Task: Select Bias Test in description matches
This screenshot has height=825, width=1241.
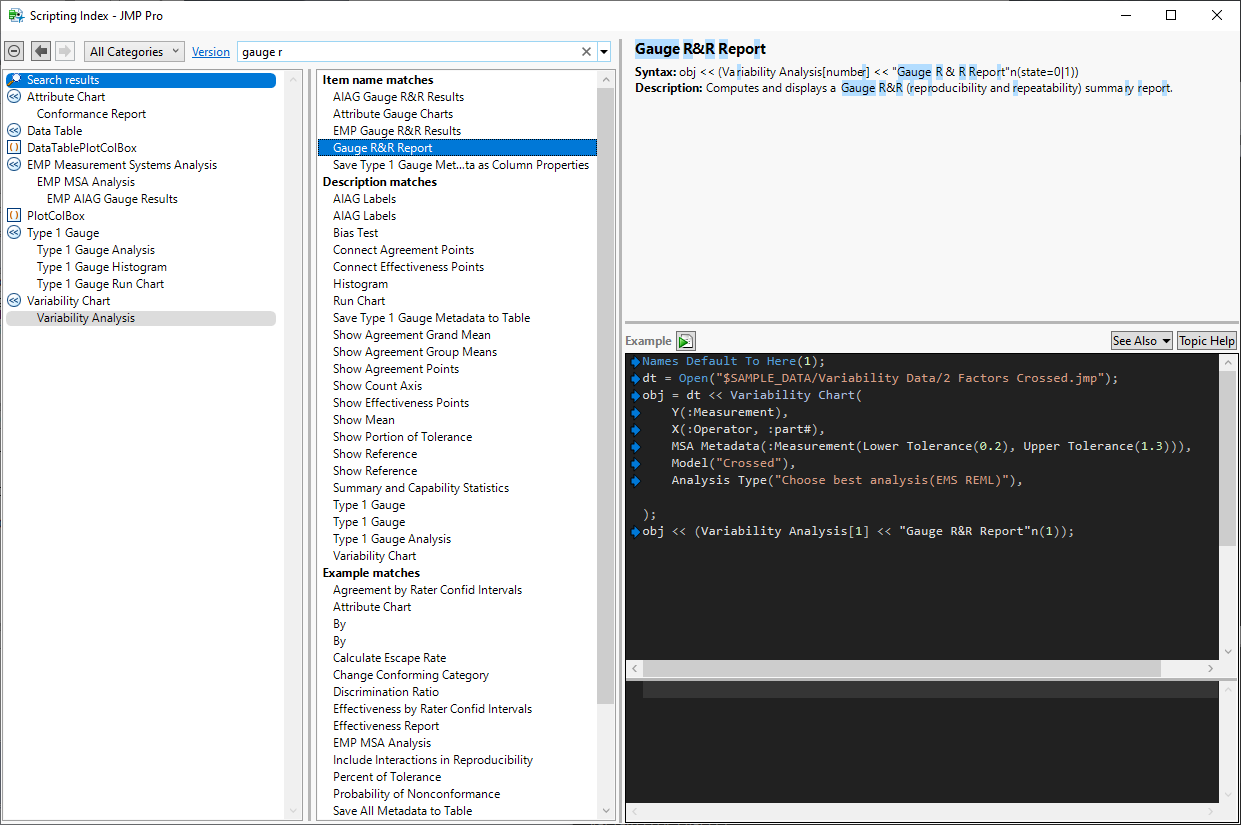Action: (x=356, y=233)
